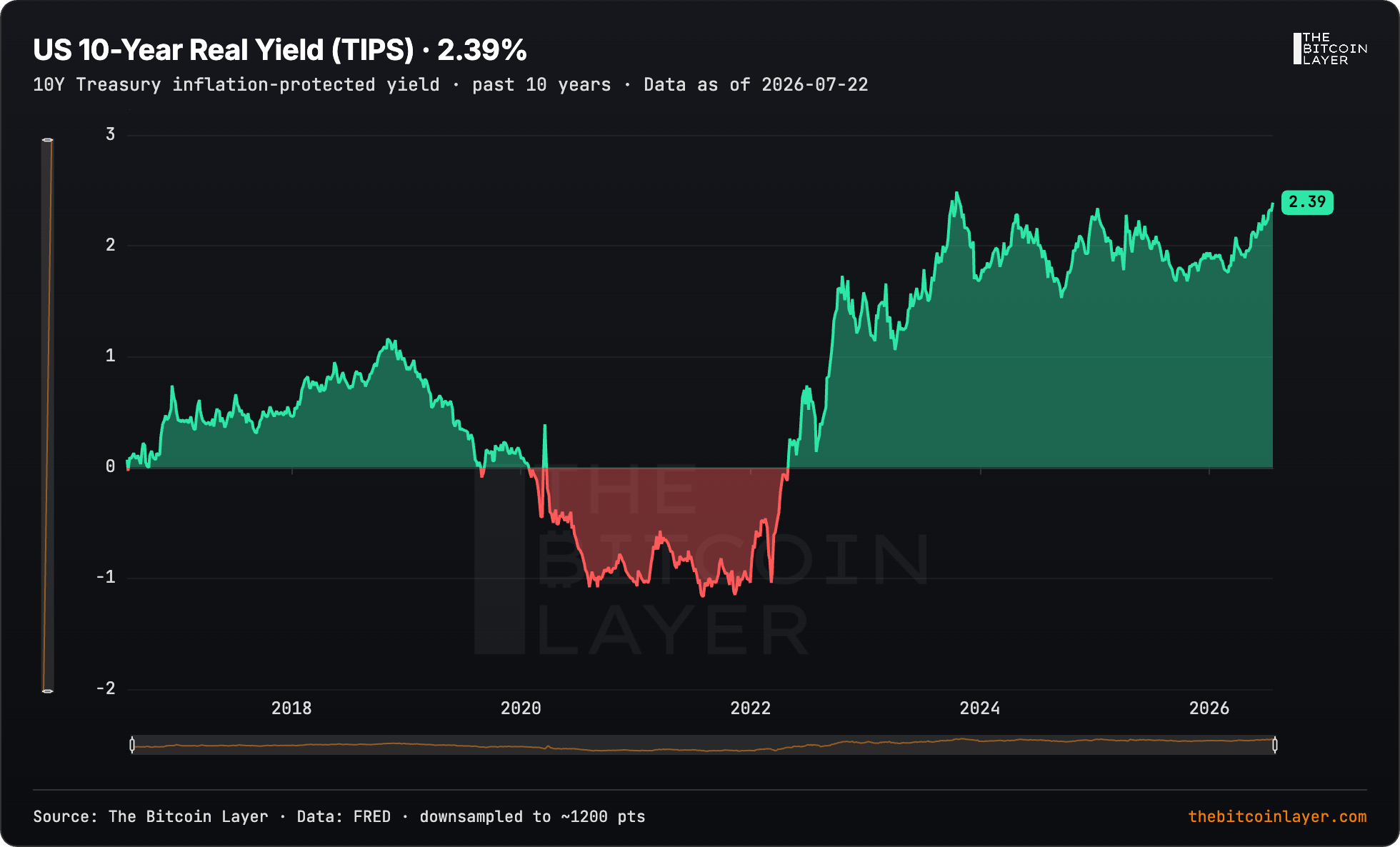This screenshot has height=847, width=1400.
Task: Select the bottom handle of the vertical zoom slider
Action: [x=47, y=691]
